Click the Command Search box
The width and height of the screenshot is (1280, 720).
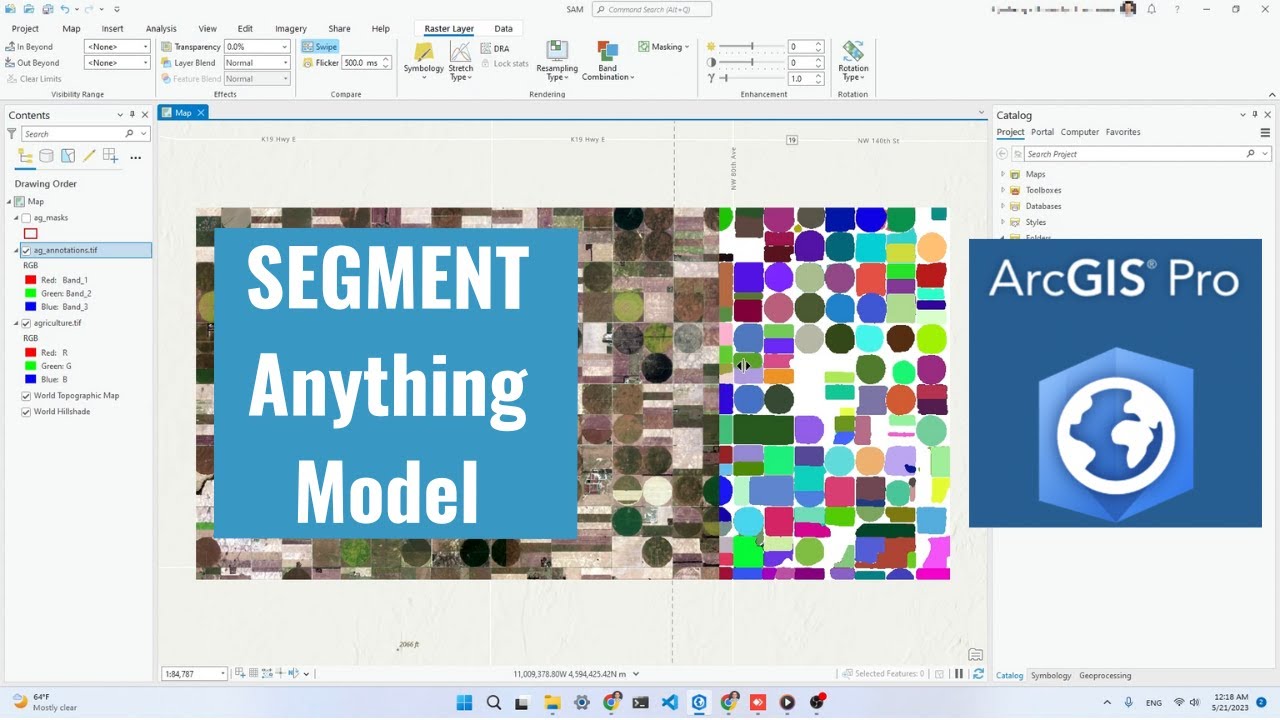point(651,9)
